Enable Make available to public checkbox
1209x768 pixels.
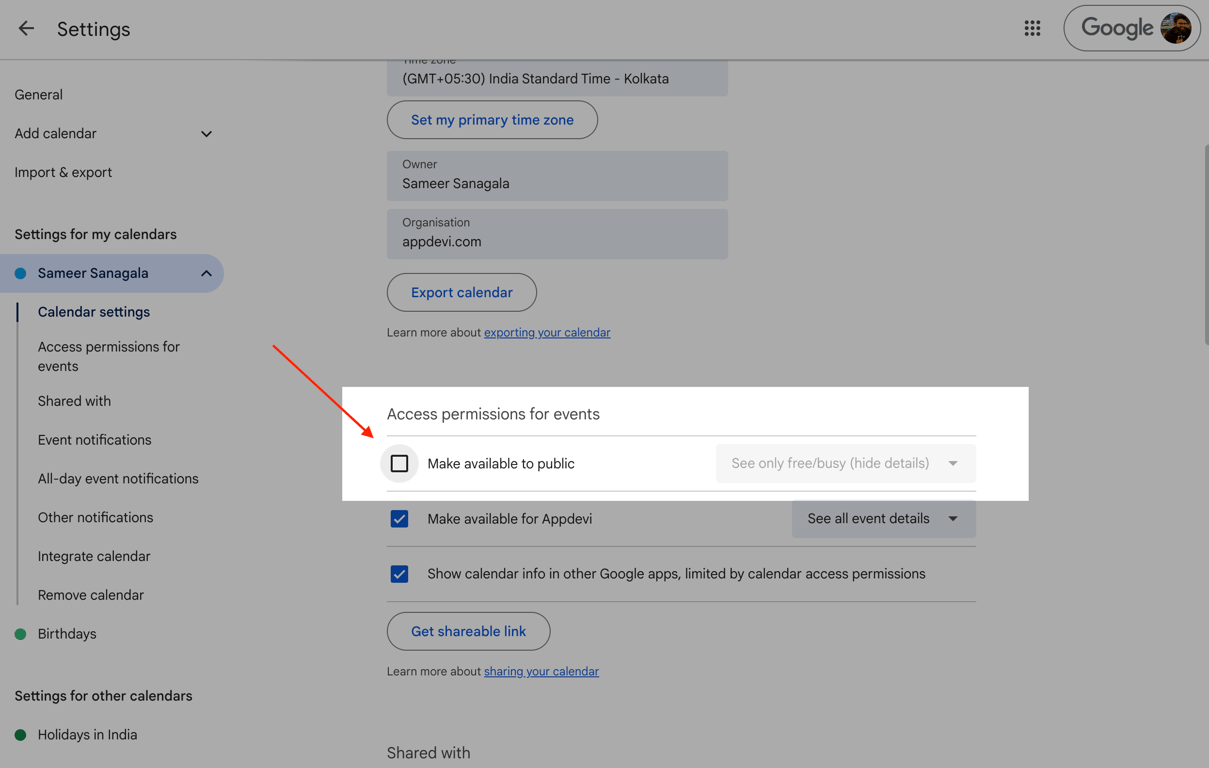399,464
